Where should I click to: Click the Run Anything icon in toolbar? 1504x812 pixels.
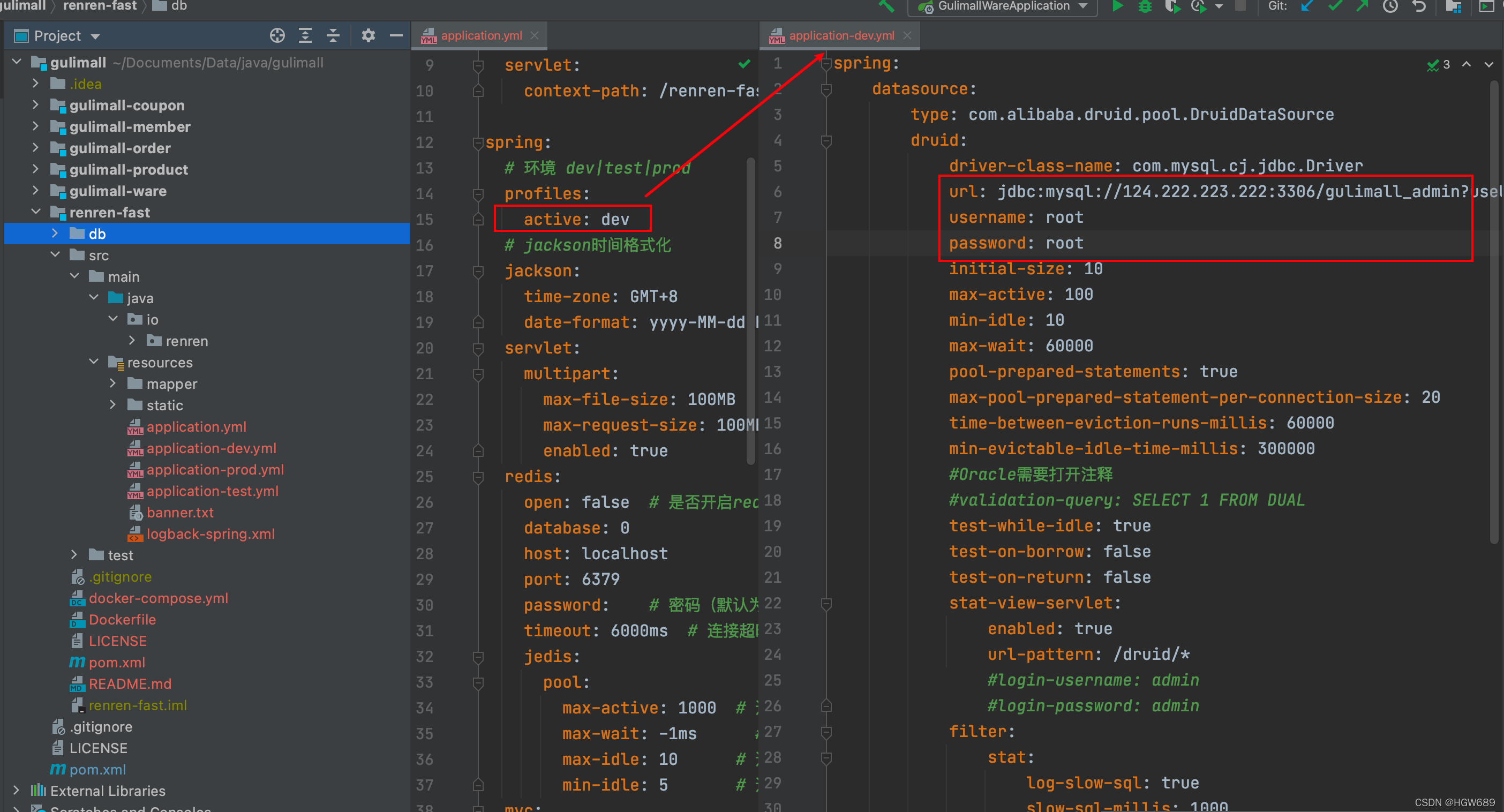(x=1486, y=6)
